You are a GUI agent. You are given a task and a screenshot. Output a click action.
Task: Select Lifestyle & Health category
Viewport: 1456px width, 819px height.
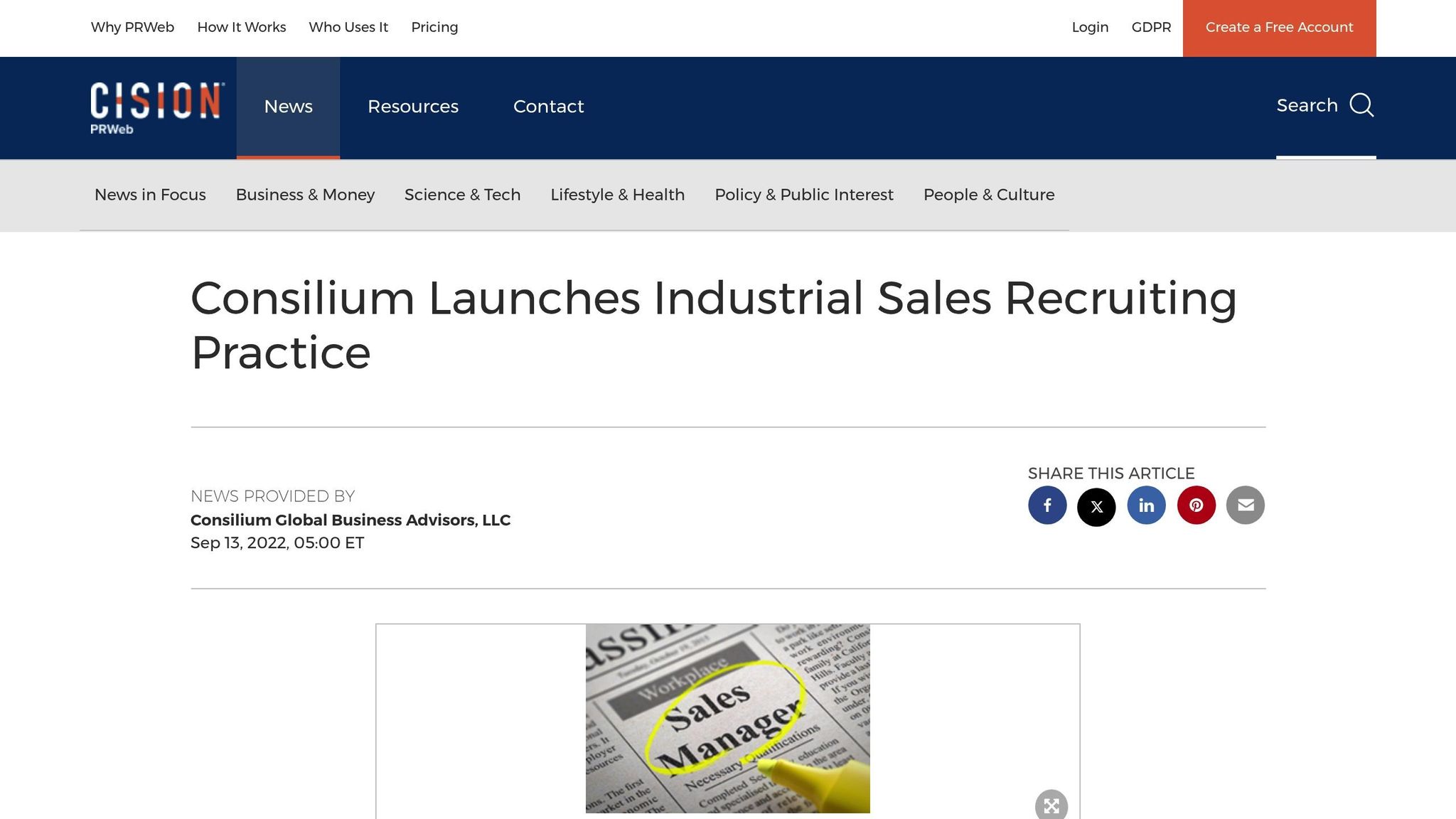point(617,195)
